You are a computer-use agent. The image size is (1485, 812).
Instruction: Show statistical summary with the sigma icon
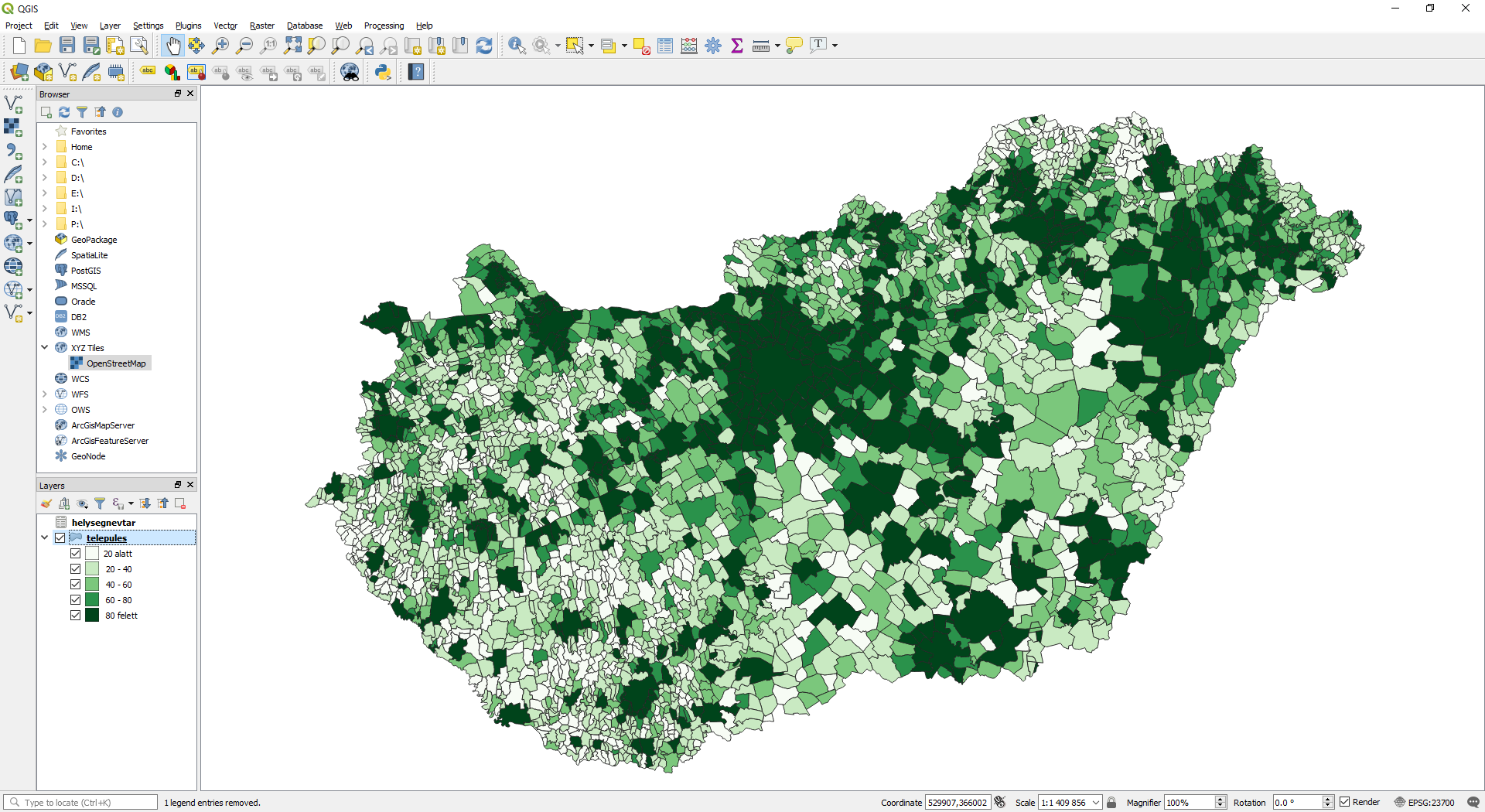point(737,46)
